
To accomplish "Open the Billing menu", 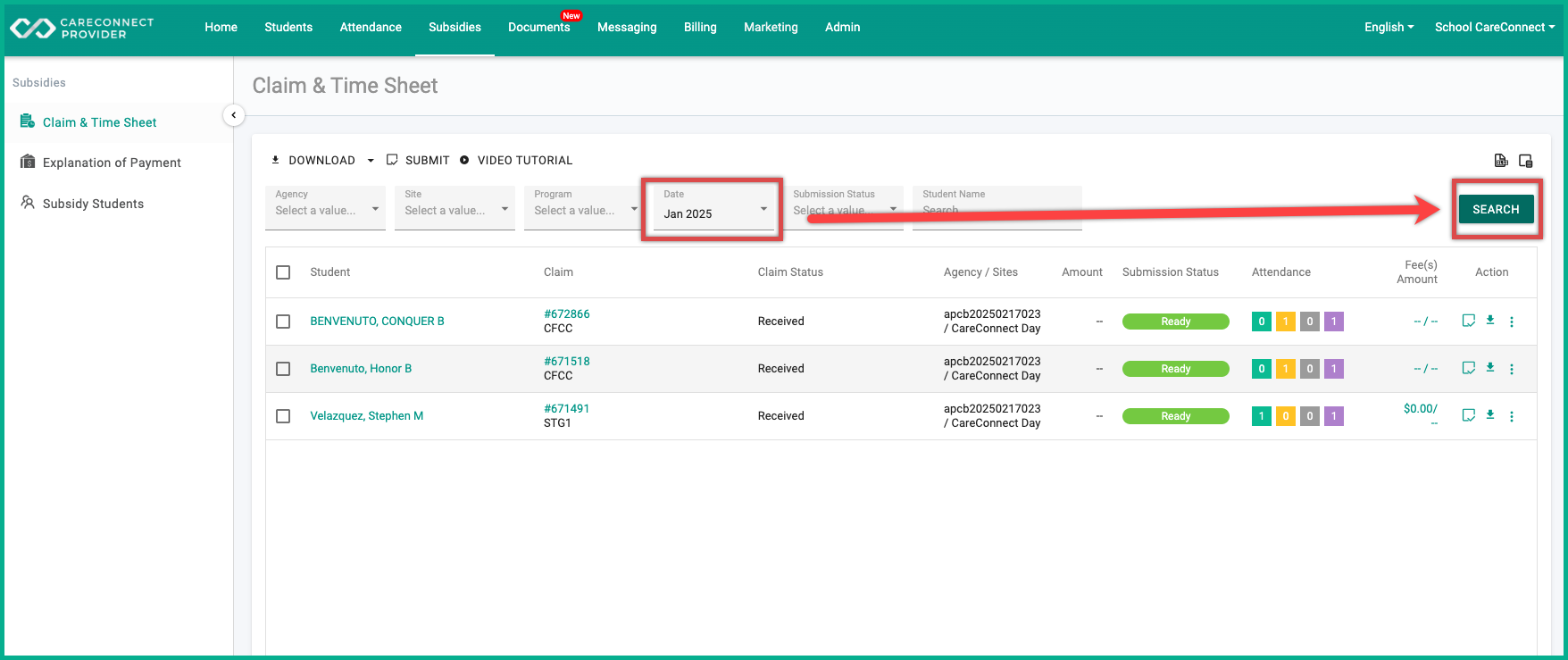I will point(700,28).
